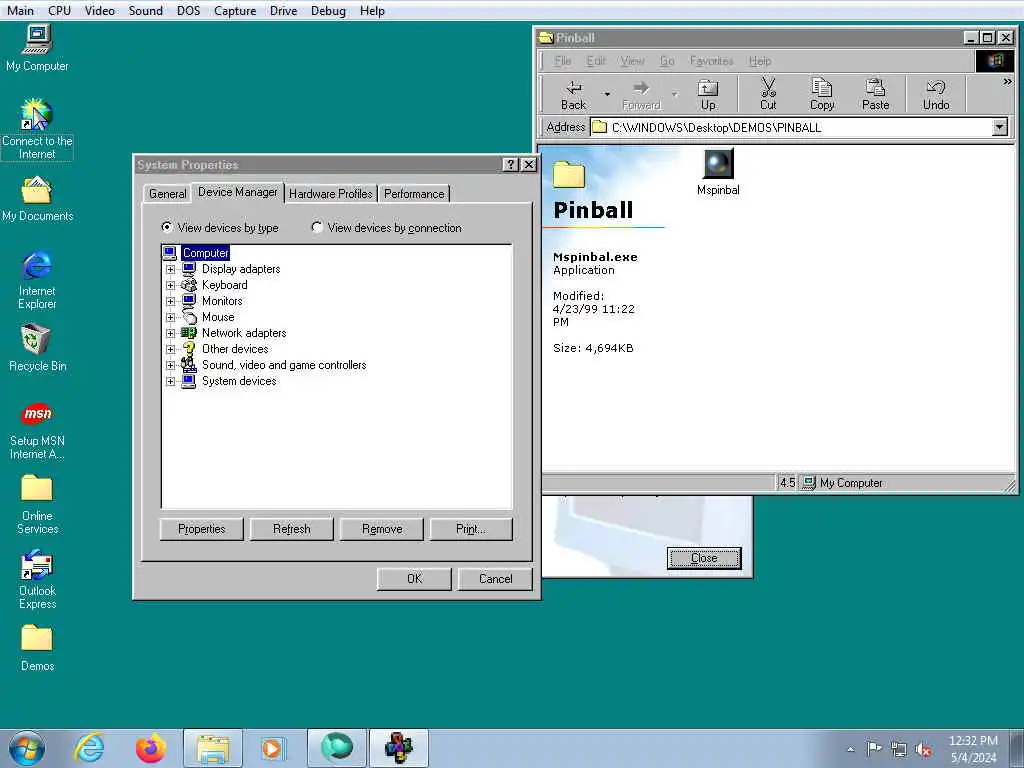The image size is (1024, 768).
Task: Open My Computer desktop icon
Action: (x=37, y=48)
